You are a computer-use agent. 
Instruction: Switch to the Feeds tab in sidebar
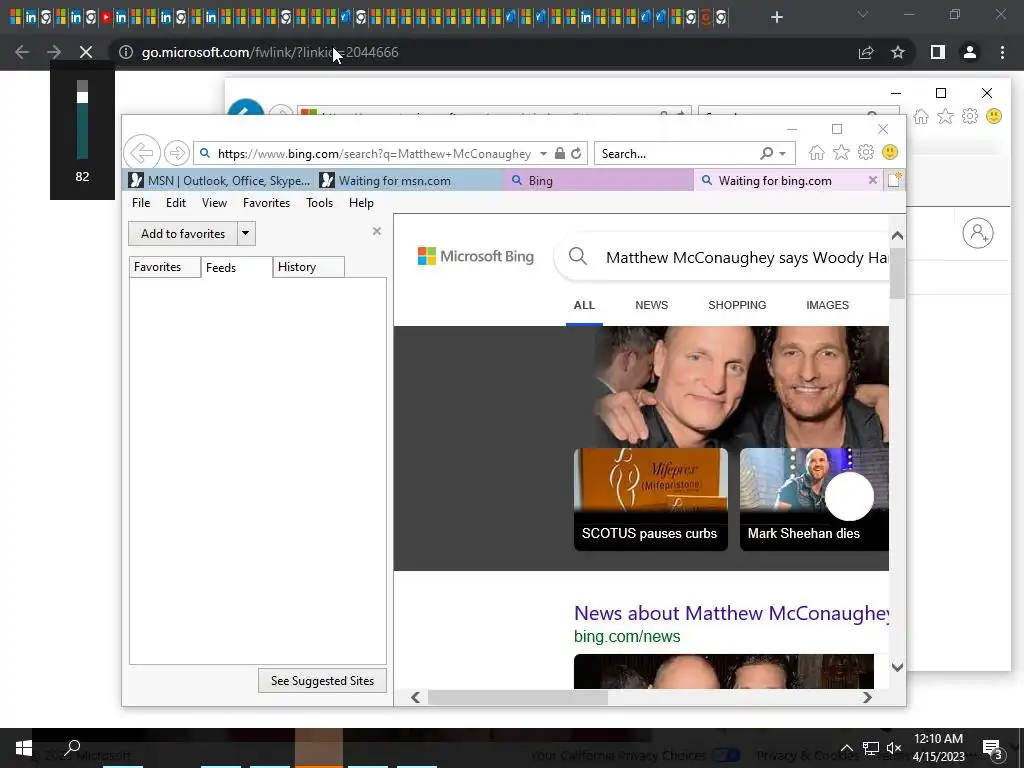pyautogui.click(x=236, y=267)
